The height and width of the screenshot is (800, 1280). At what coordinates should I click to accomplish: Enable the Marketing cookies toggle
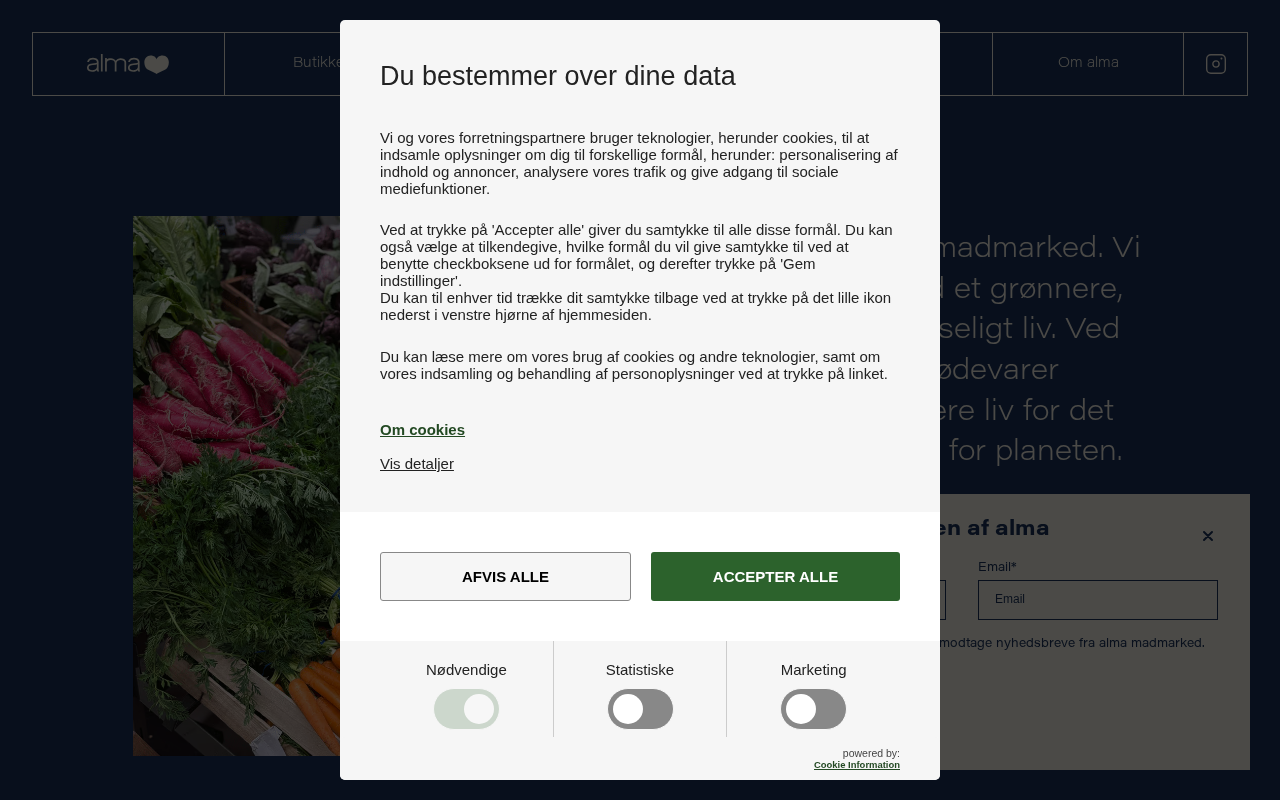tap(813, 709)
